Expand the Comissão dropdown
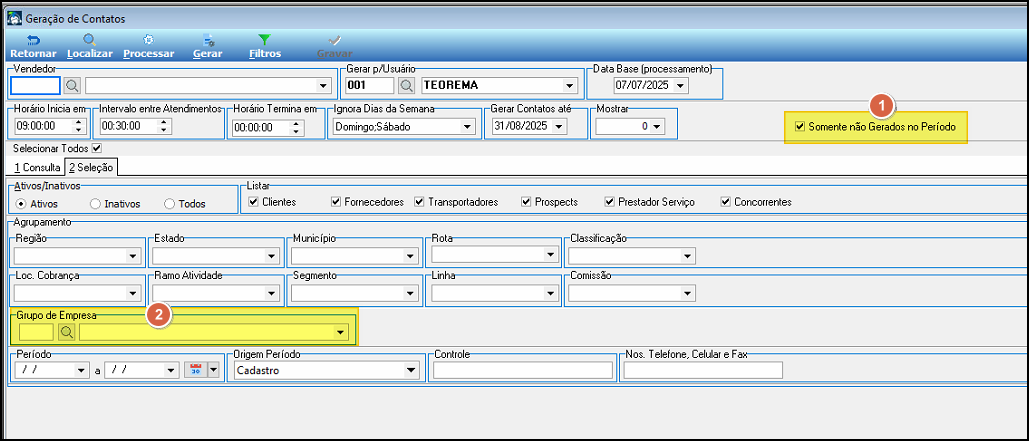Image resolution: width=1029 pixels, height=441 pixels. coord(686,293)
